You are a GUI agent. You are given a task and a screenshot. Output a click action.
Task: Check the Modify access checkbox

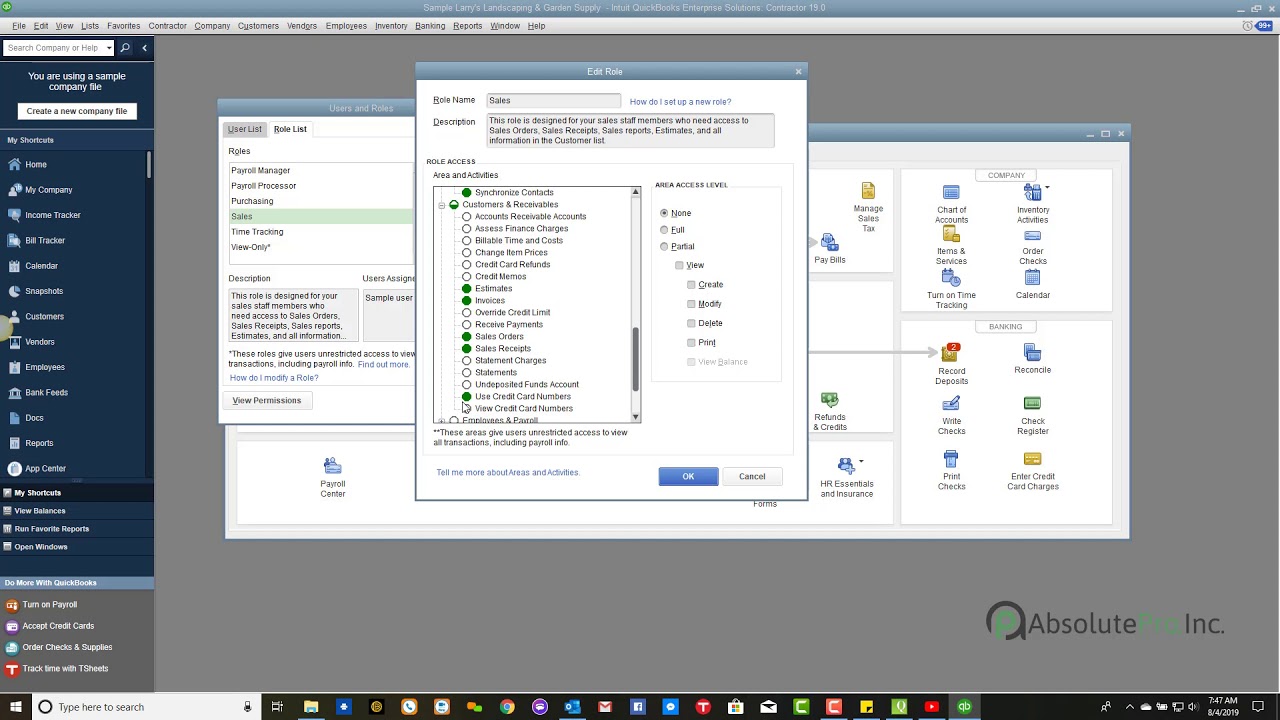[x=691, y=304]
